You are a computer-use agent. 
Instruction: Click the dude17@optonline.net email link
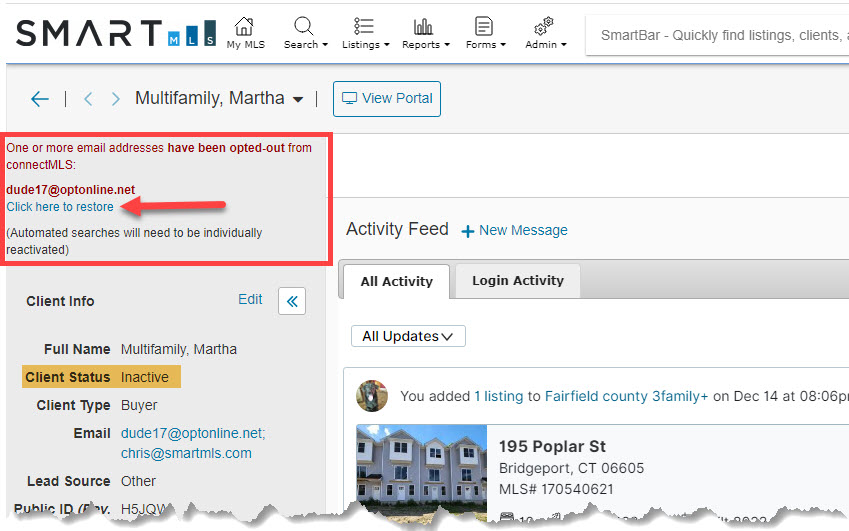[x=193, y=433]
